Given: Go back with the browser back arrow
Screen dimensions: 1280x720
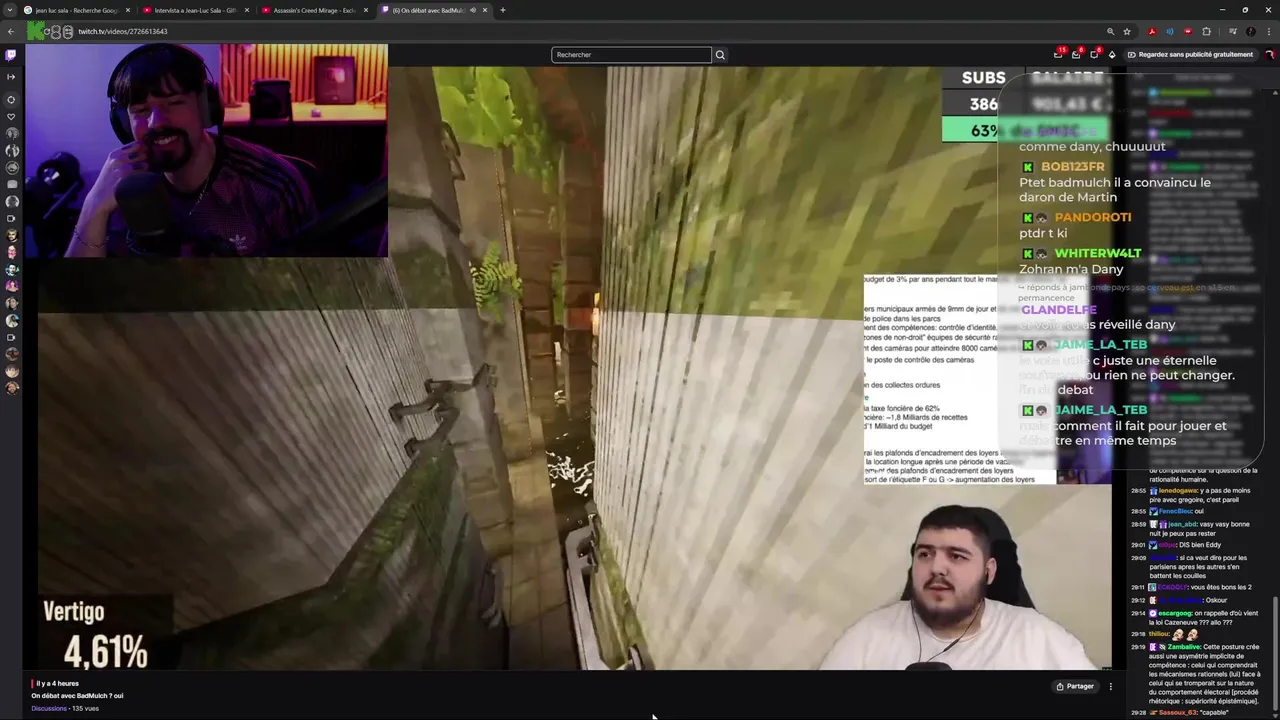Looking at the screenshot, I should point(12,31).
